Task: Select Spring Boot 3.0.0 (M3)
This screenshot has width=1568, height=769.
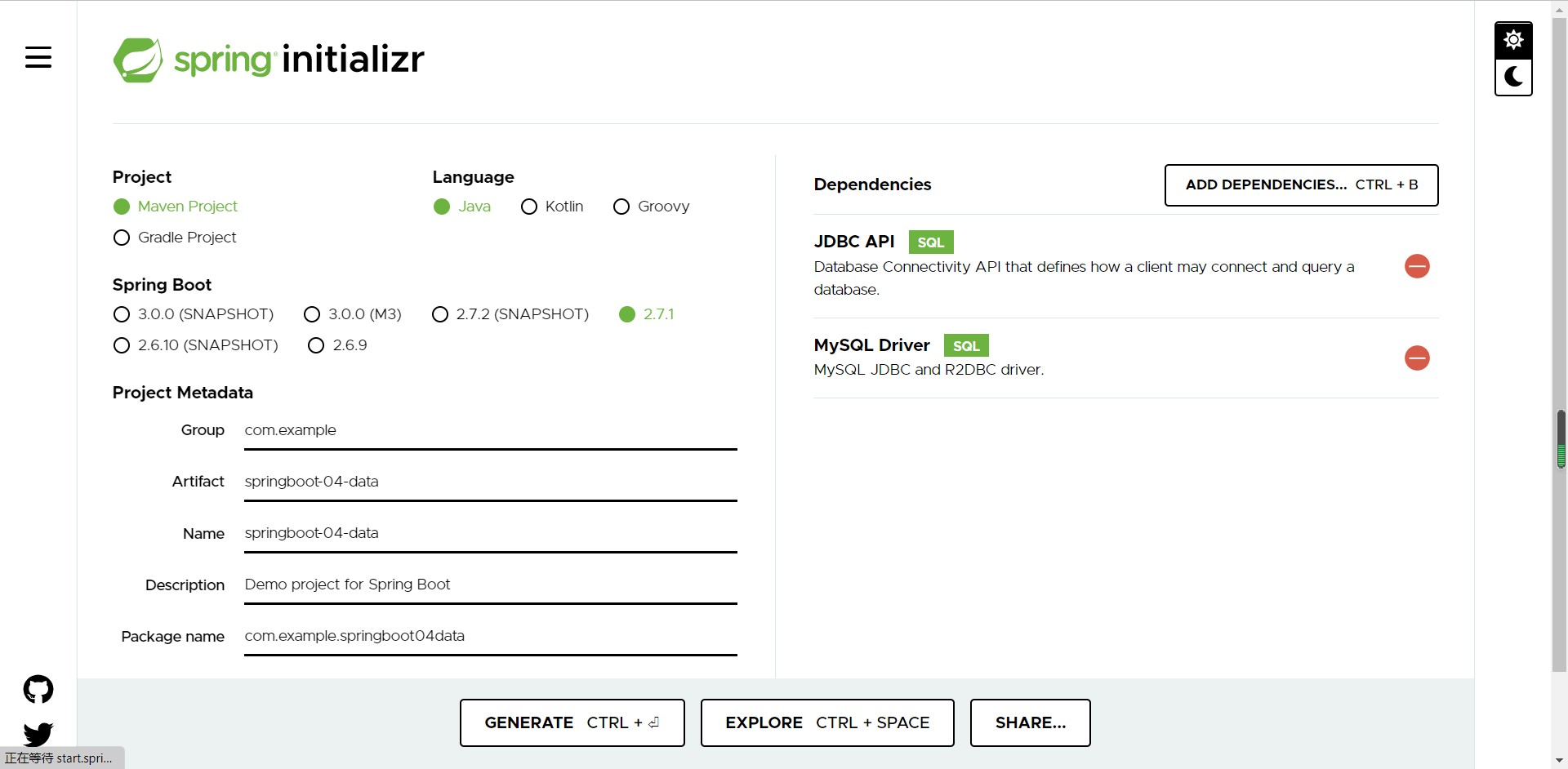Action: pos(353,314)
